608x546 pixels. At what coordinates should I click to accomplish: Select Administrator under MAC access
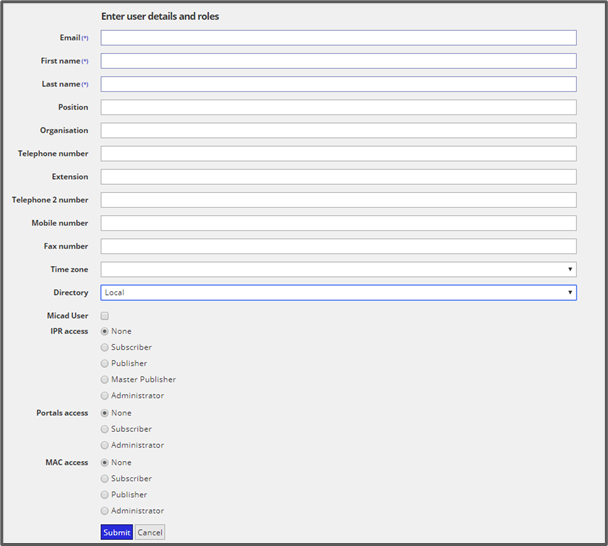click(x=105, y=511)
